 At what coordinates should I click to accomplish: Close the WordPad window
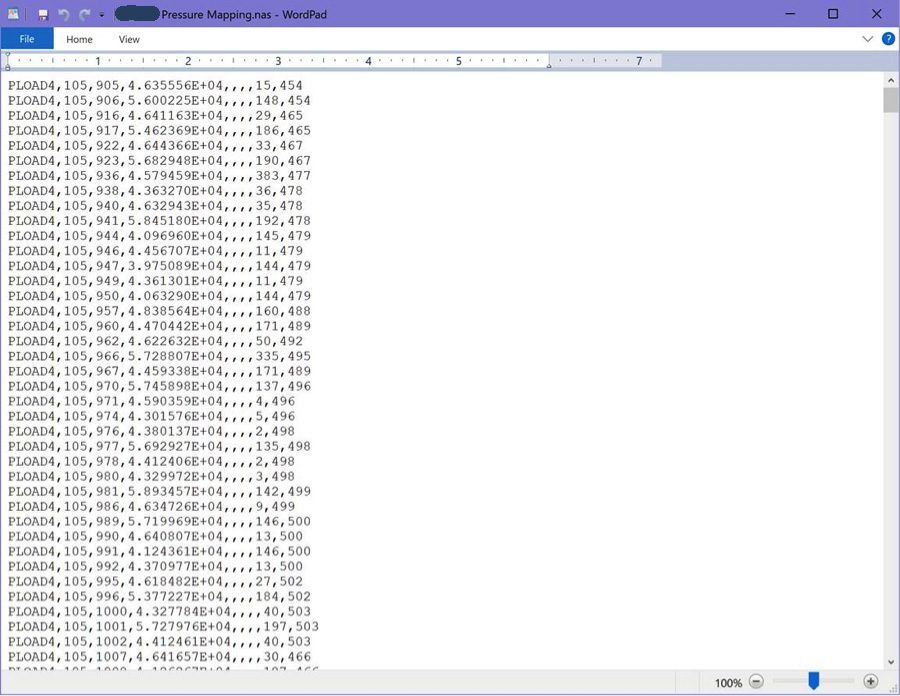coord(876,14)
